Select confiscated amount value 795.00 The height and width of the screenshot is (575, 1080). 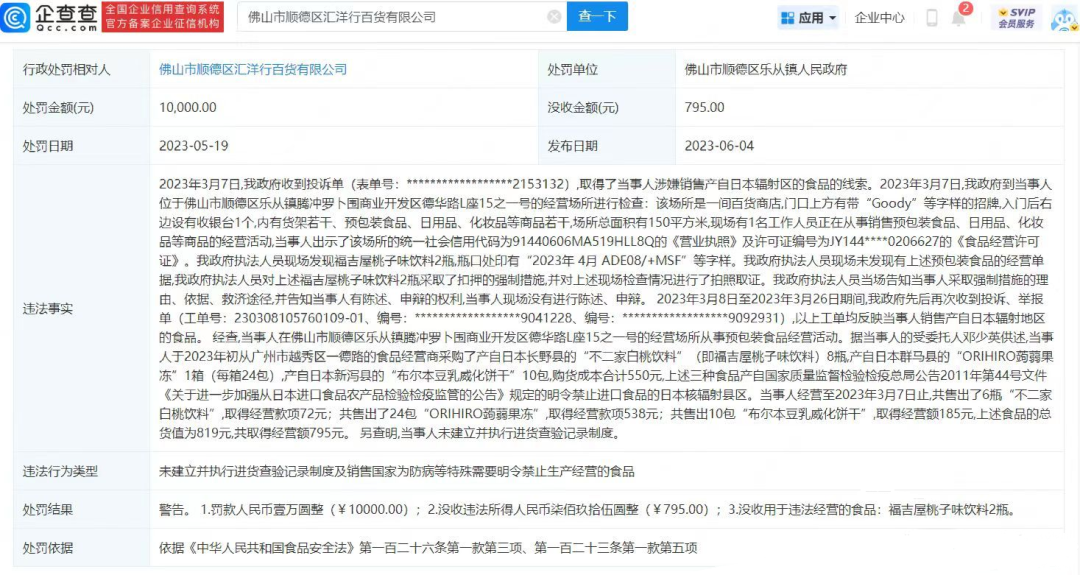click(704, 107)
